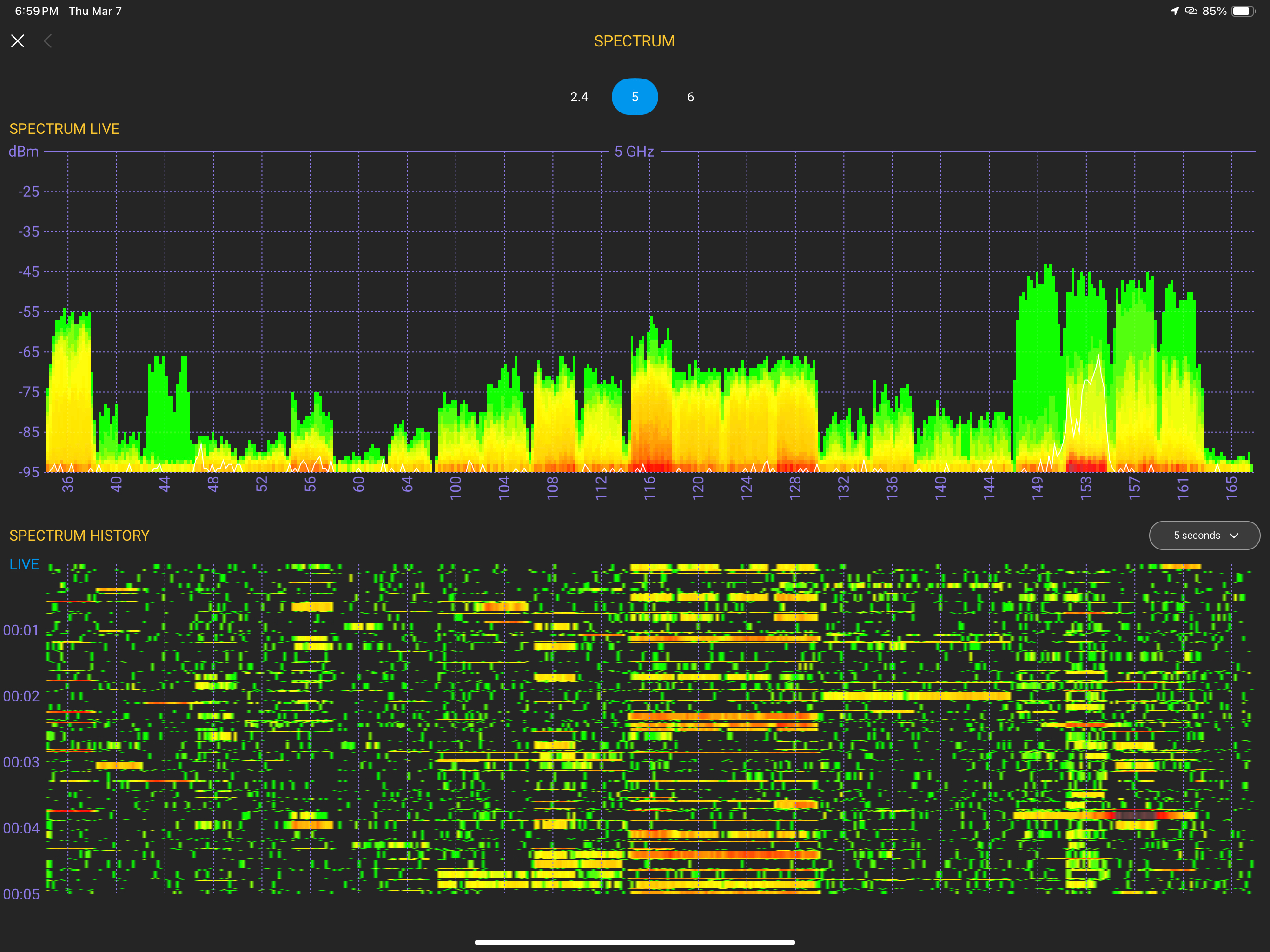
Task: Click the SPECTRUM title header
Action: click(x=634, y=41)
